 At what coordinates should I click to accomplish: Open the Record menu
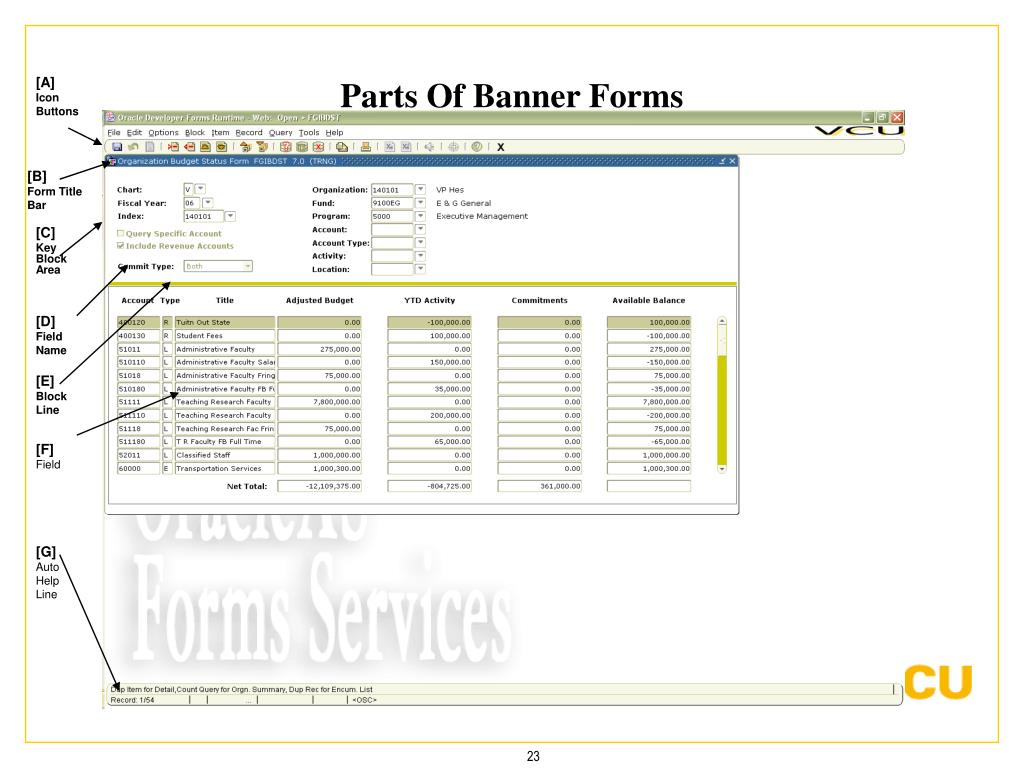tap(249, 133)
